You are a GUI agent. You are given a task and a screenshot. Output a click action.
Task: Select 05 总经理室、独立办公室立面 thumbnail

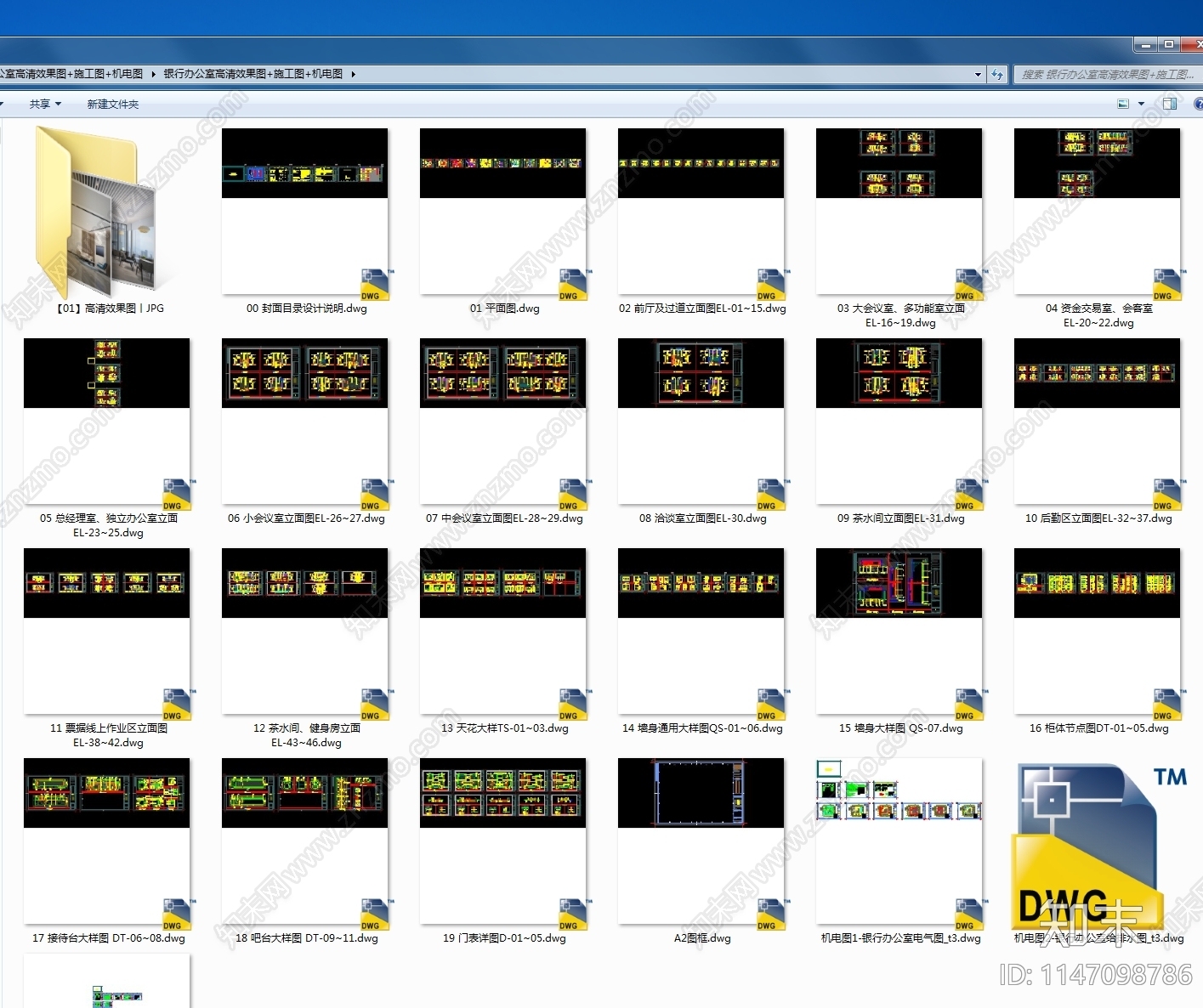106,422
